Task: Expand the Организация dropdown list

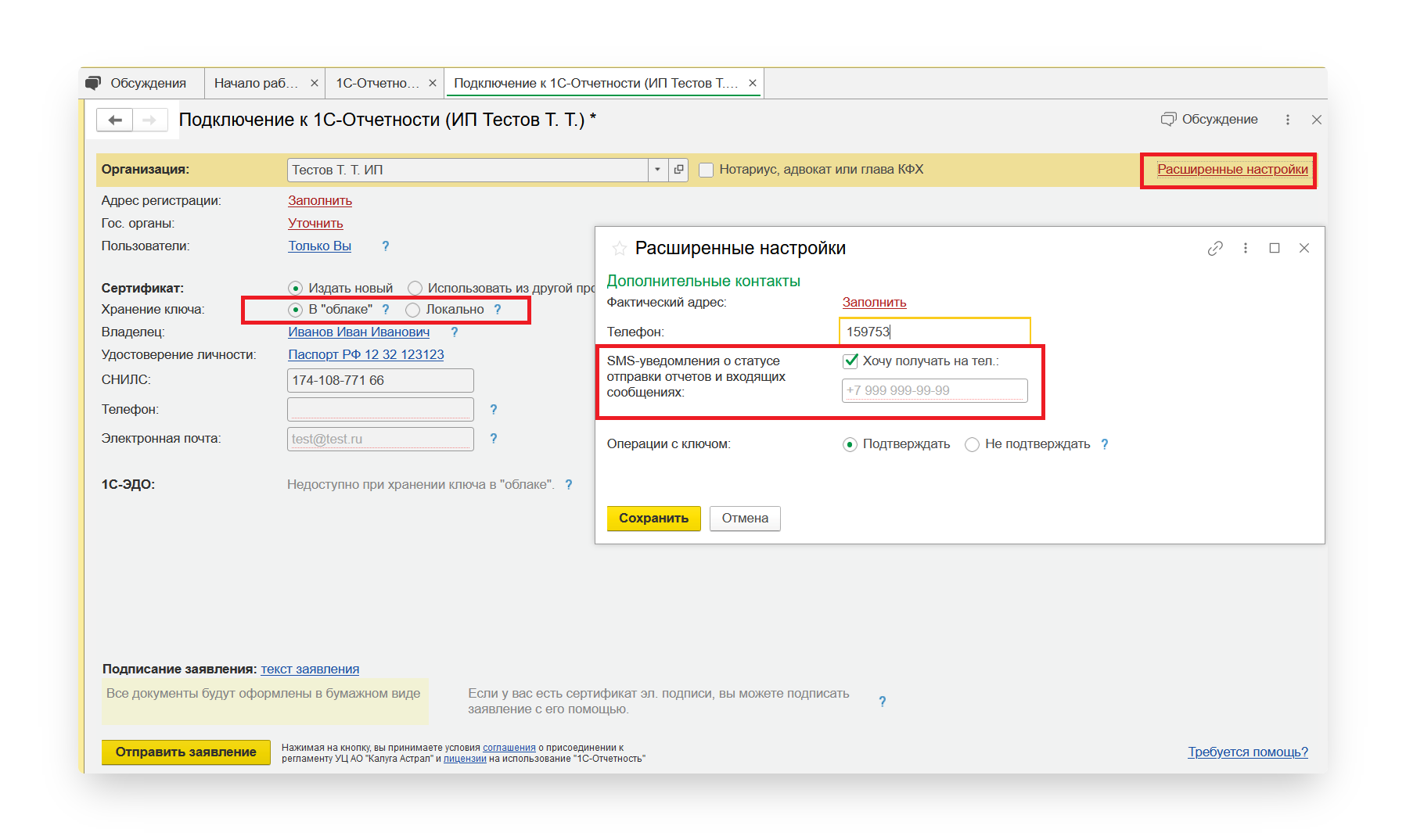Action: pos(657,170)
